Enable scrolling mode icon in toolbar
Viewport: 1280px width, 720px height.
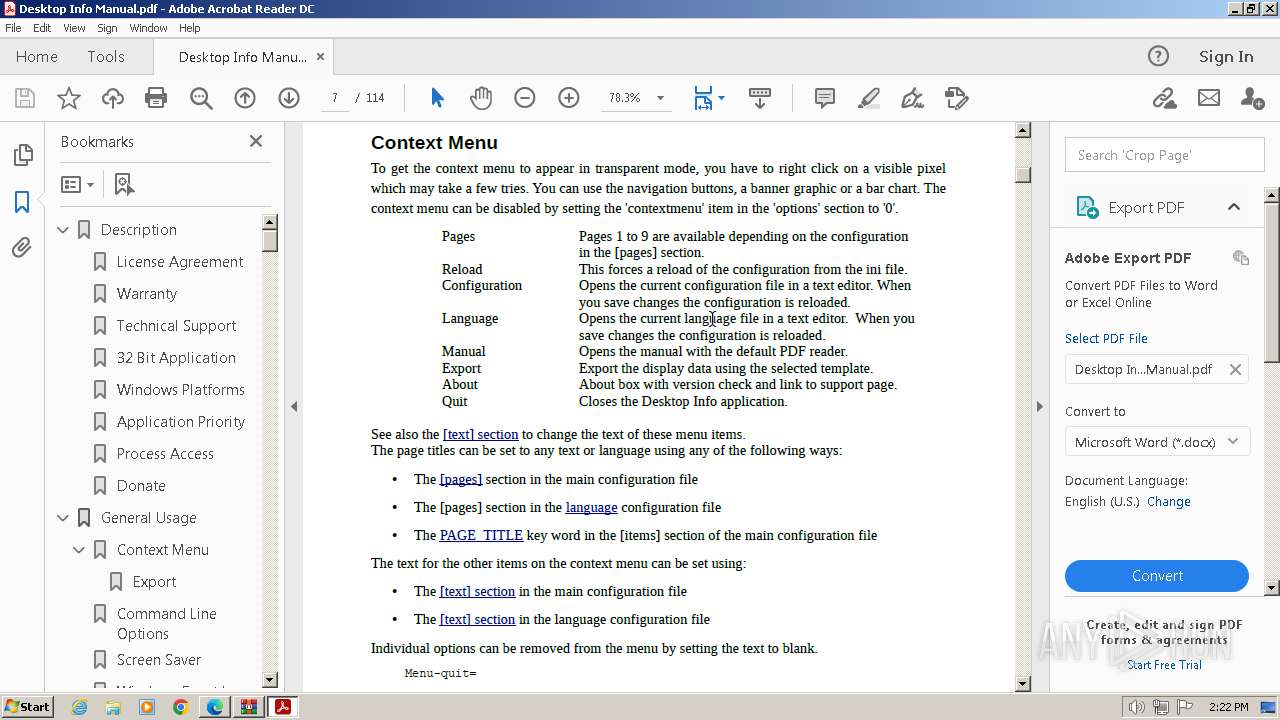pos(760,98)
